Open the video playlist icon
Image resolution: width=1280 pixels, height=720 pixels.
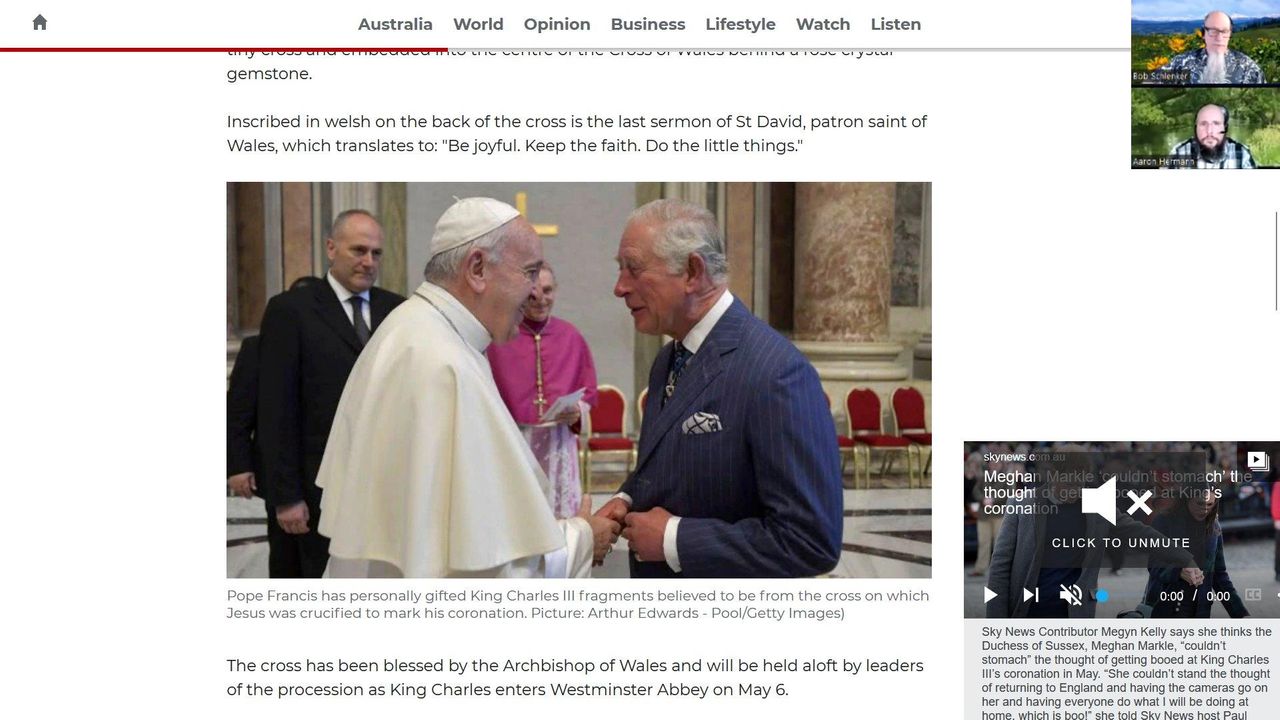(1257, 460)
